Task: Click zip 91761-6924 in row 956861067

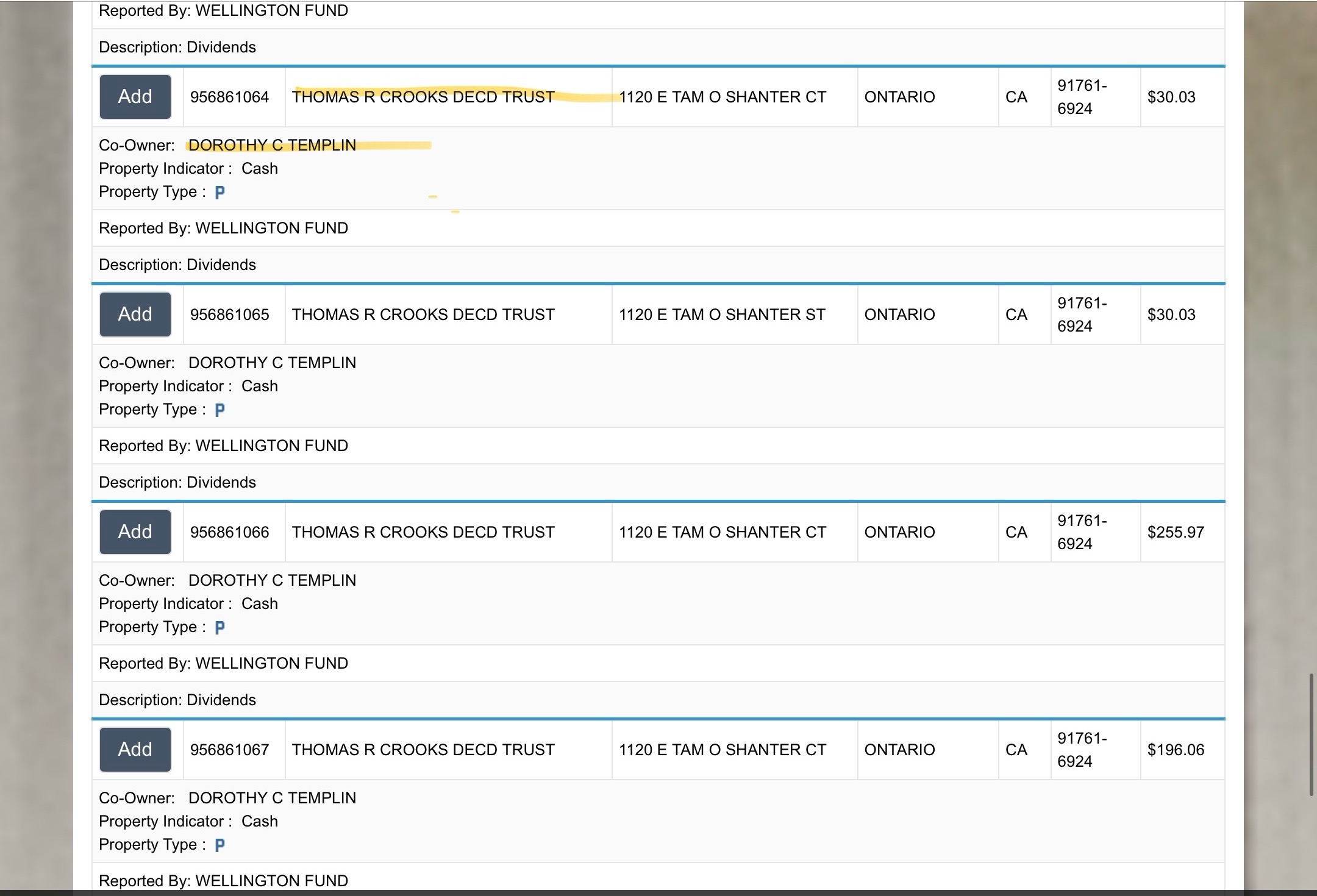Action: (1082, 750)
